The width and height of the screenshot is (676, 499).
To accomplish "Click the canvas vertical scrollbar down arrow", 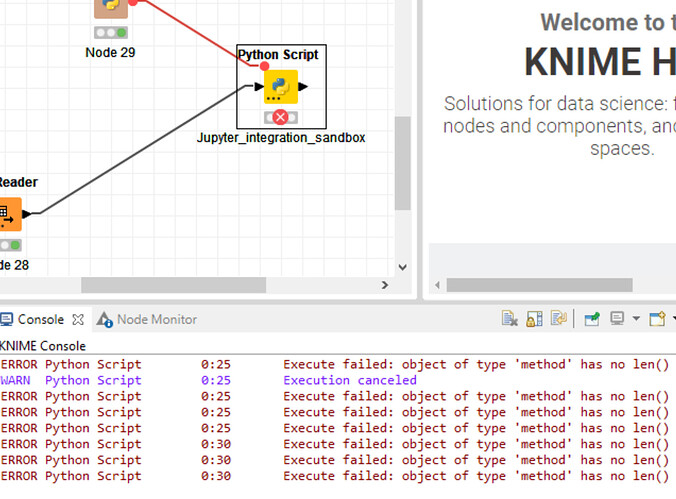I will click(403, 267).
